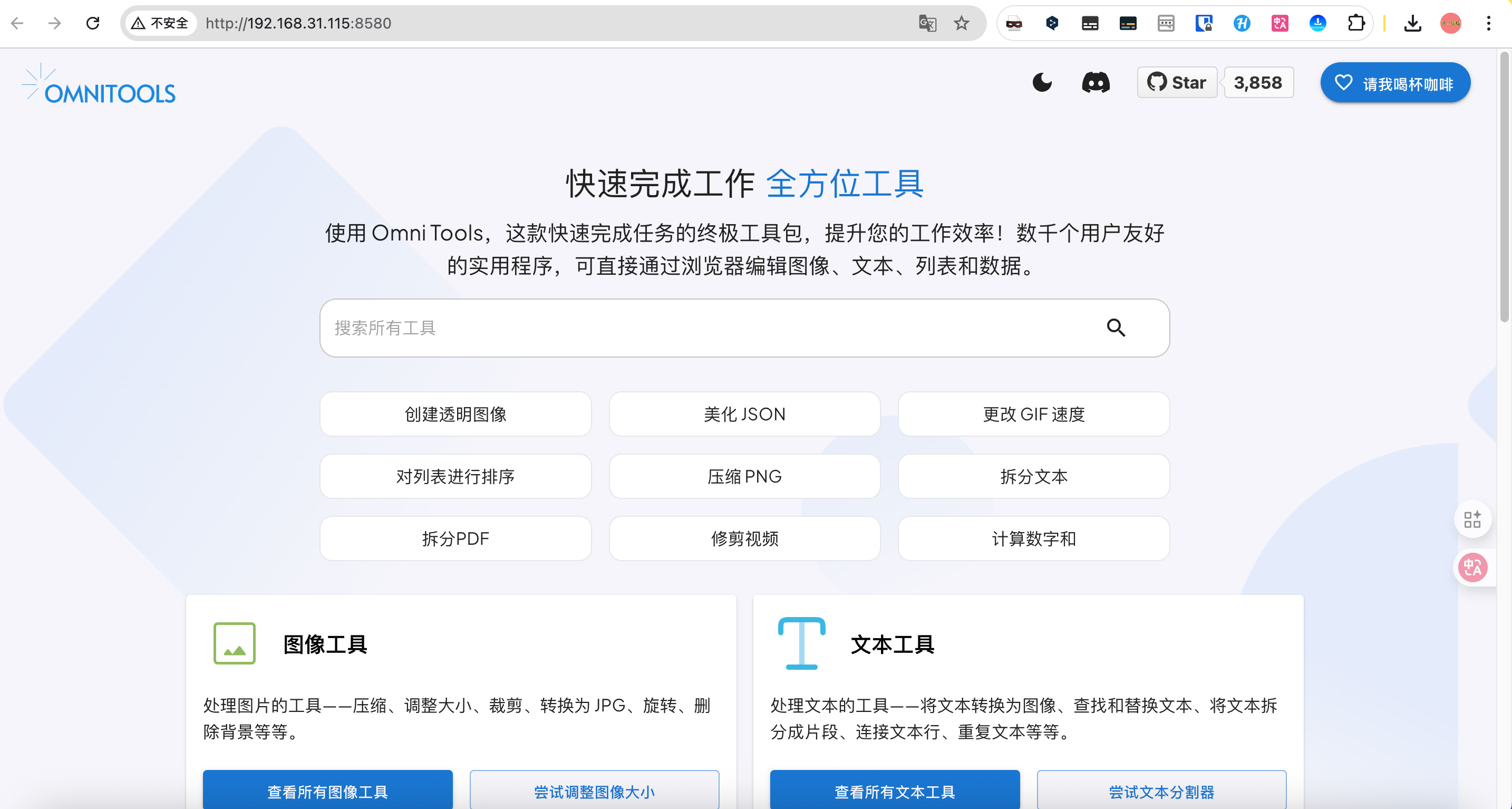
Task: Click the Google Translate address bar icon
Action: (x=927, y=24)
